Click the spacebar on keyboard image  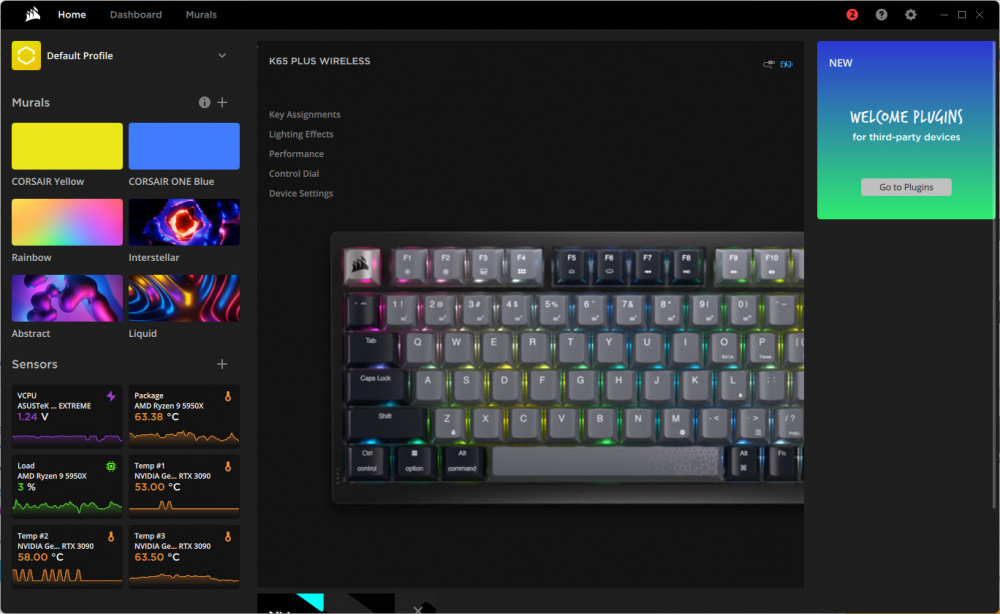(607, 461)
